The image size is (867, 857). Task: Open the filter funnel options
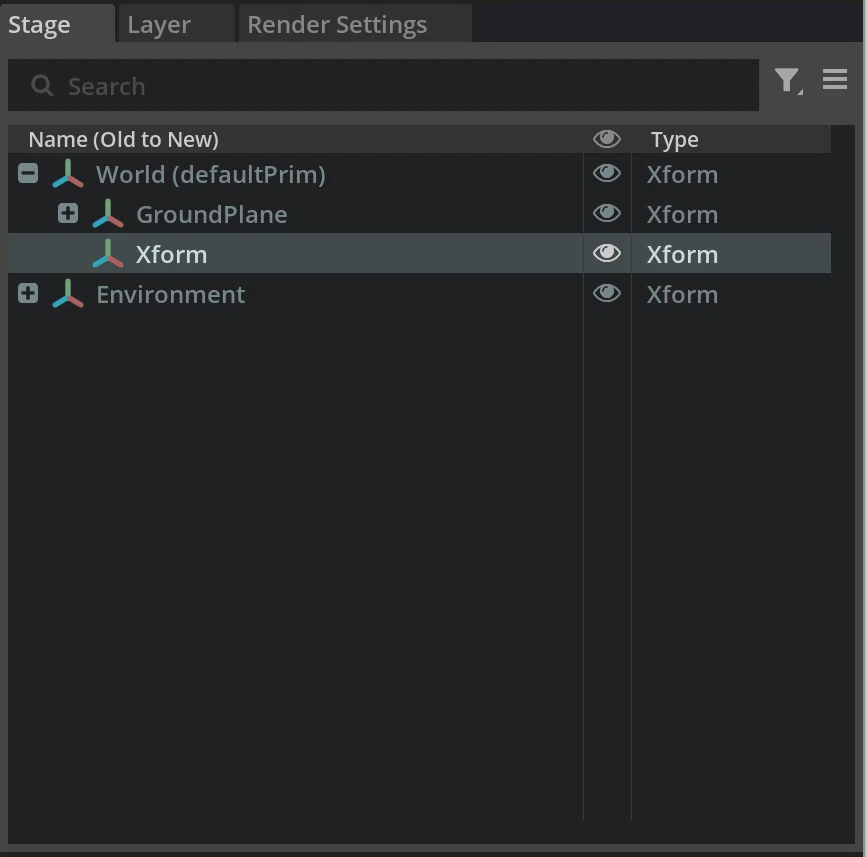tap(788, 81)
